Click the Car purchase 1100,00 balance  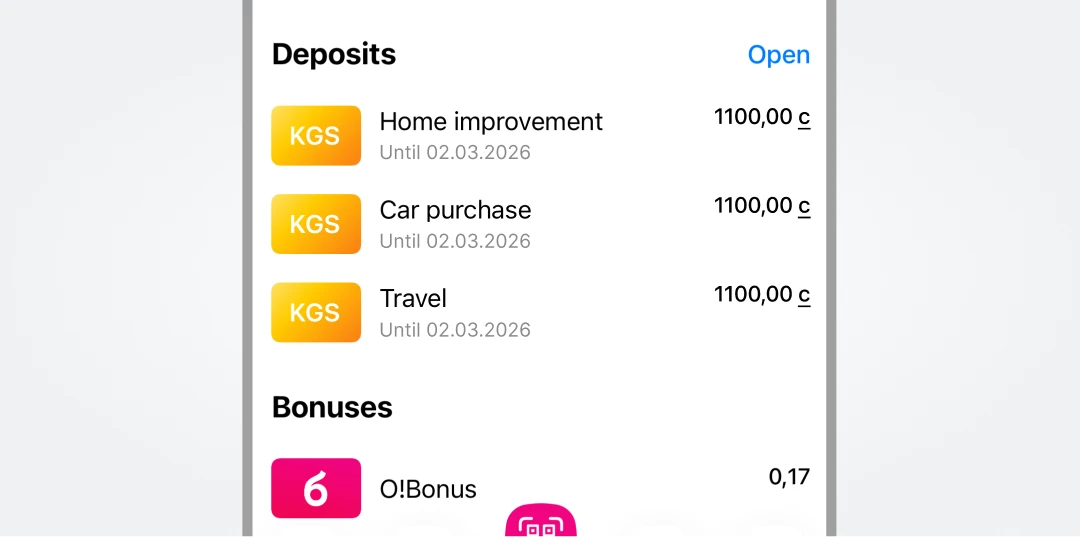[x=752, y=206]
